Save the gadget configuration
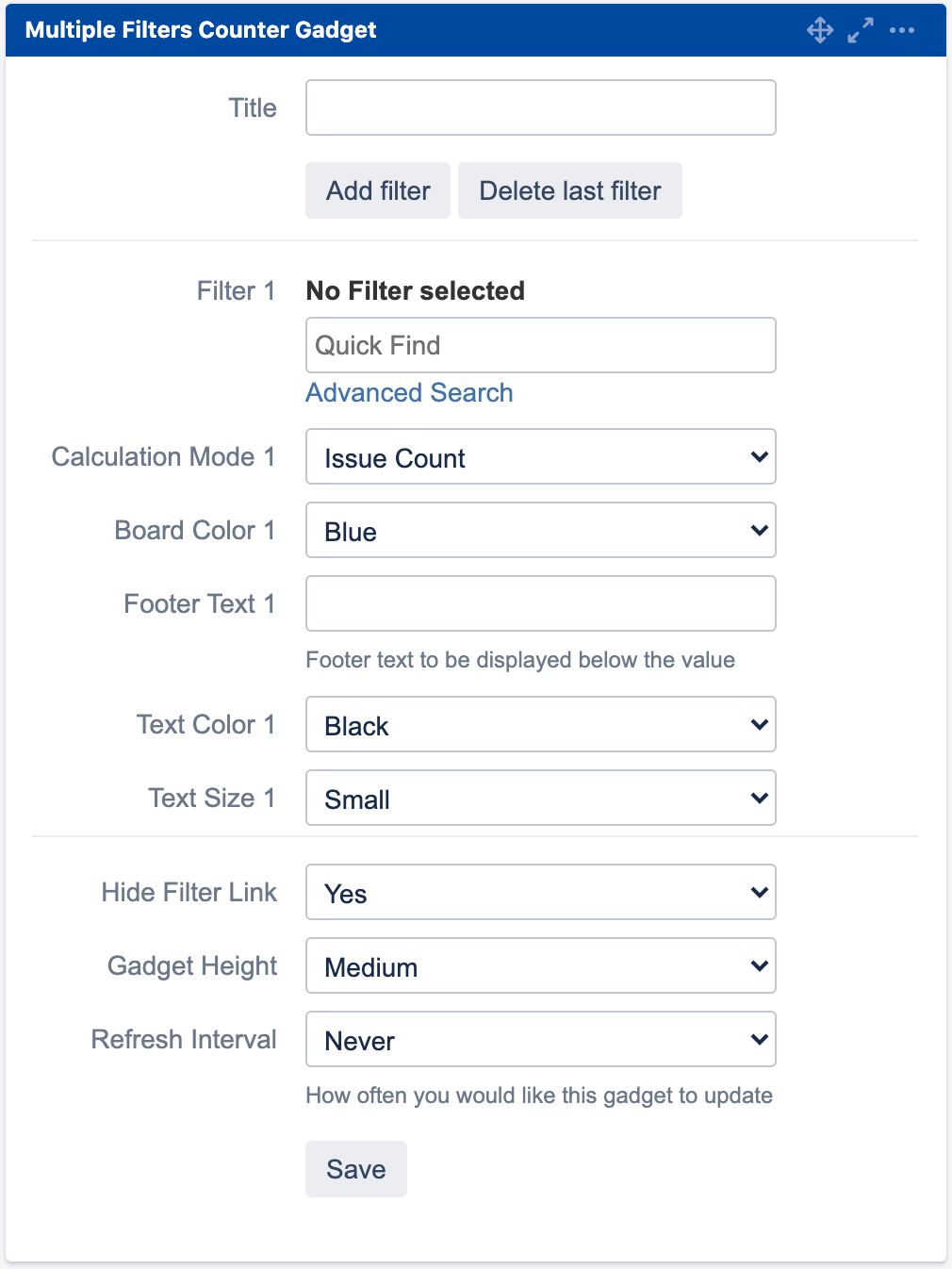 click(356, 1170)
